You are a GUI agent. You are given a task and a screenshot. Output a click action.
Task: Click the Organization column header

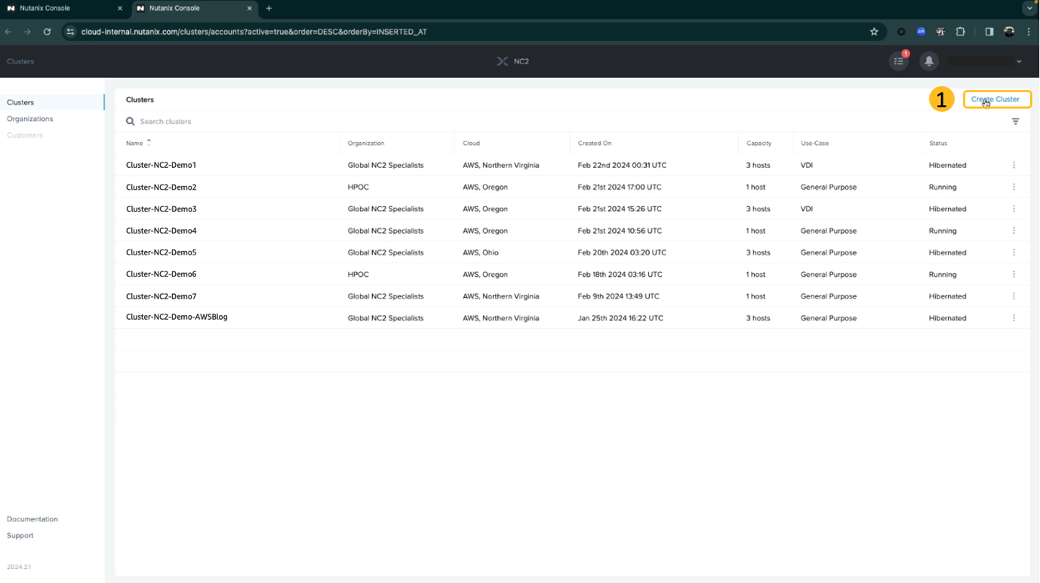click(x=365, y=143)
